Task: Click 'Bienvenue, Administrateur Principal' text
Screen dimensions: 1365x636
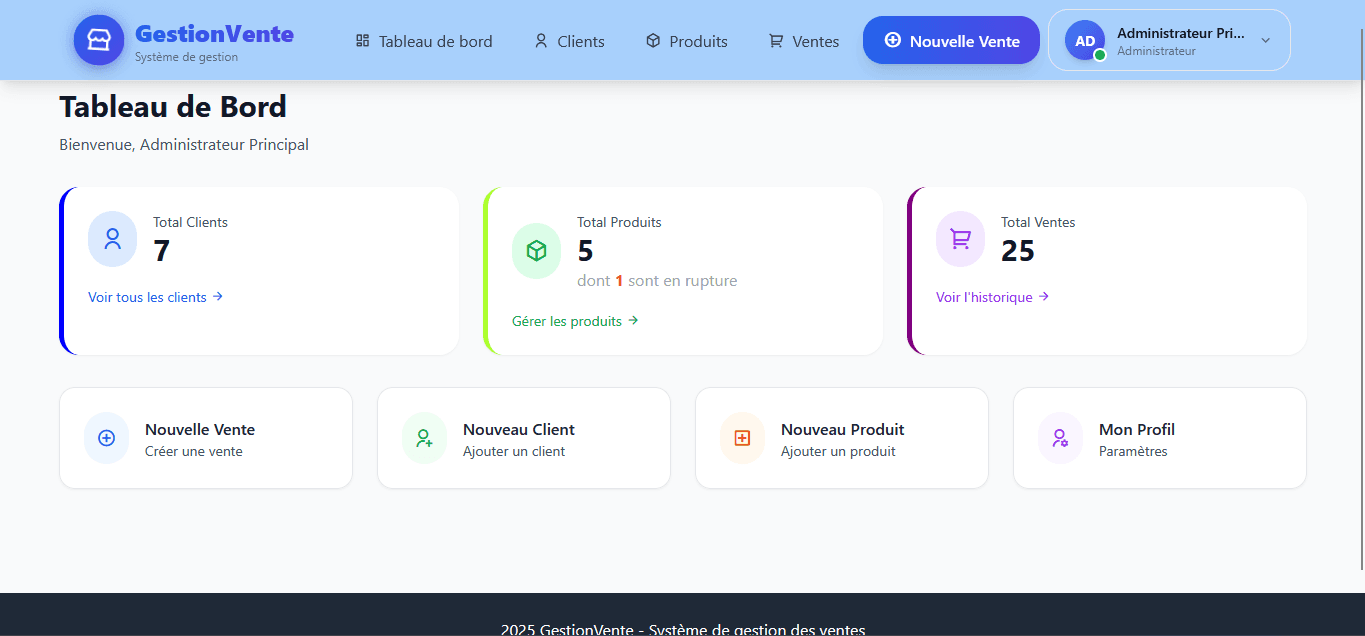Action: (x=184, y=145)
